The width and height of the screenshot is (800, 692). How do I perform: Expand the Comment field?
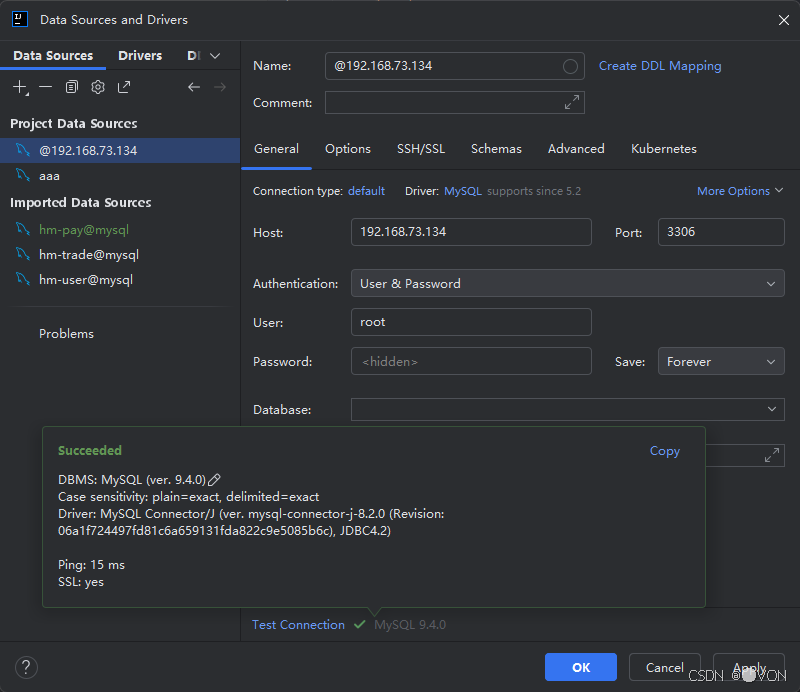(x=571, y=102)
